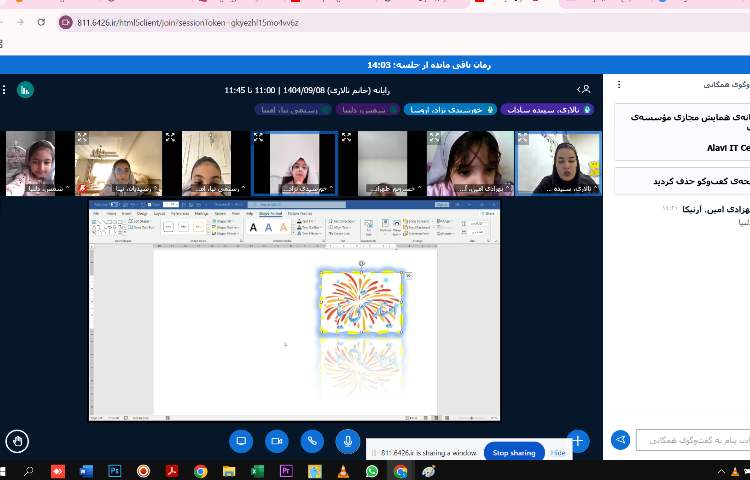Open WhatsApp from the taskbar

(x=372, y=471)
